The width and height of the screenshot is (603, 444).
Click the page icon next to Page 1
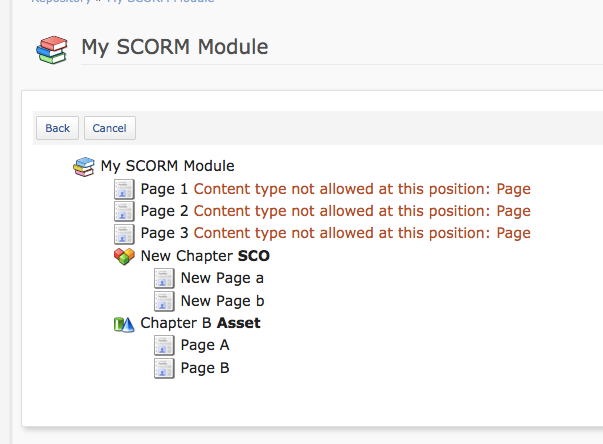click(x=124, y=189)
